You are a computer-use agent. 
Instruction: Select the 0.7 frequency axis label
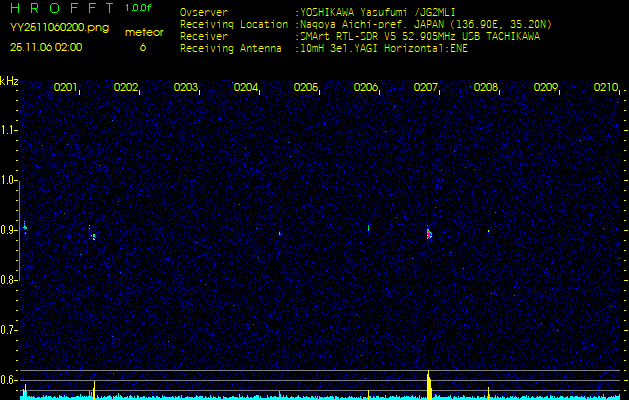coord(9,329)
